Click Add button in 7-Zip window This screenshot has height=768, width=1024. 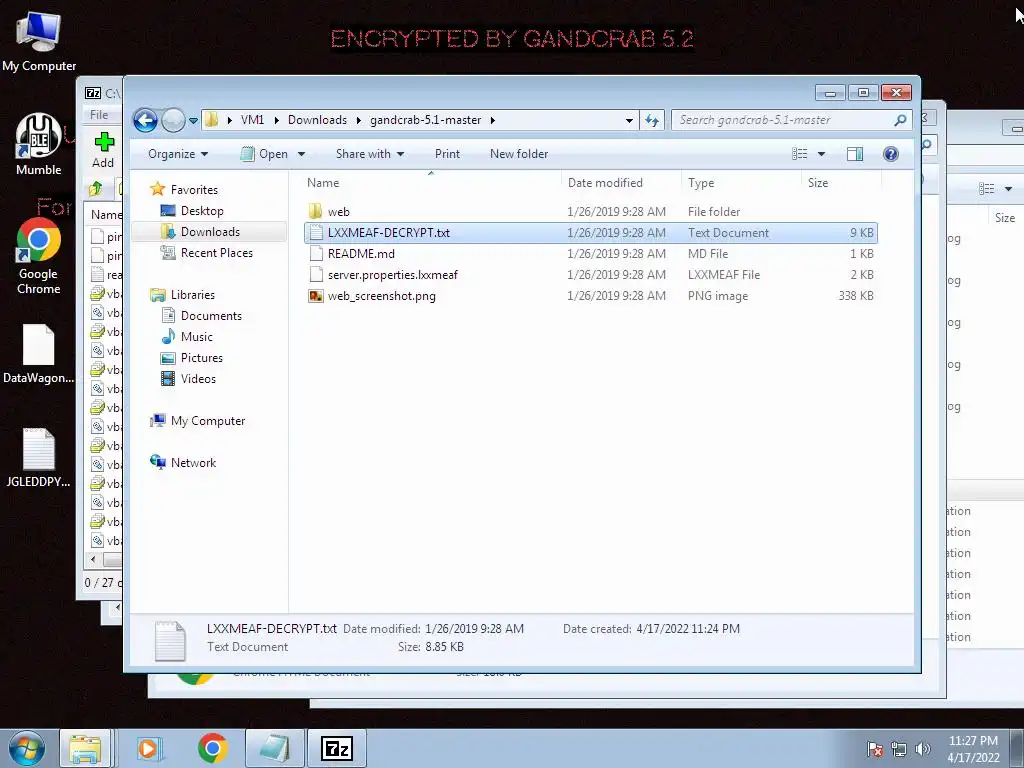tap(103, 150)
